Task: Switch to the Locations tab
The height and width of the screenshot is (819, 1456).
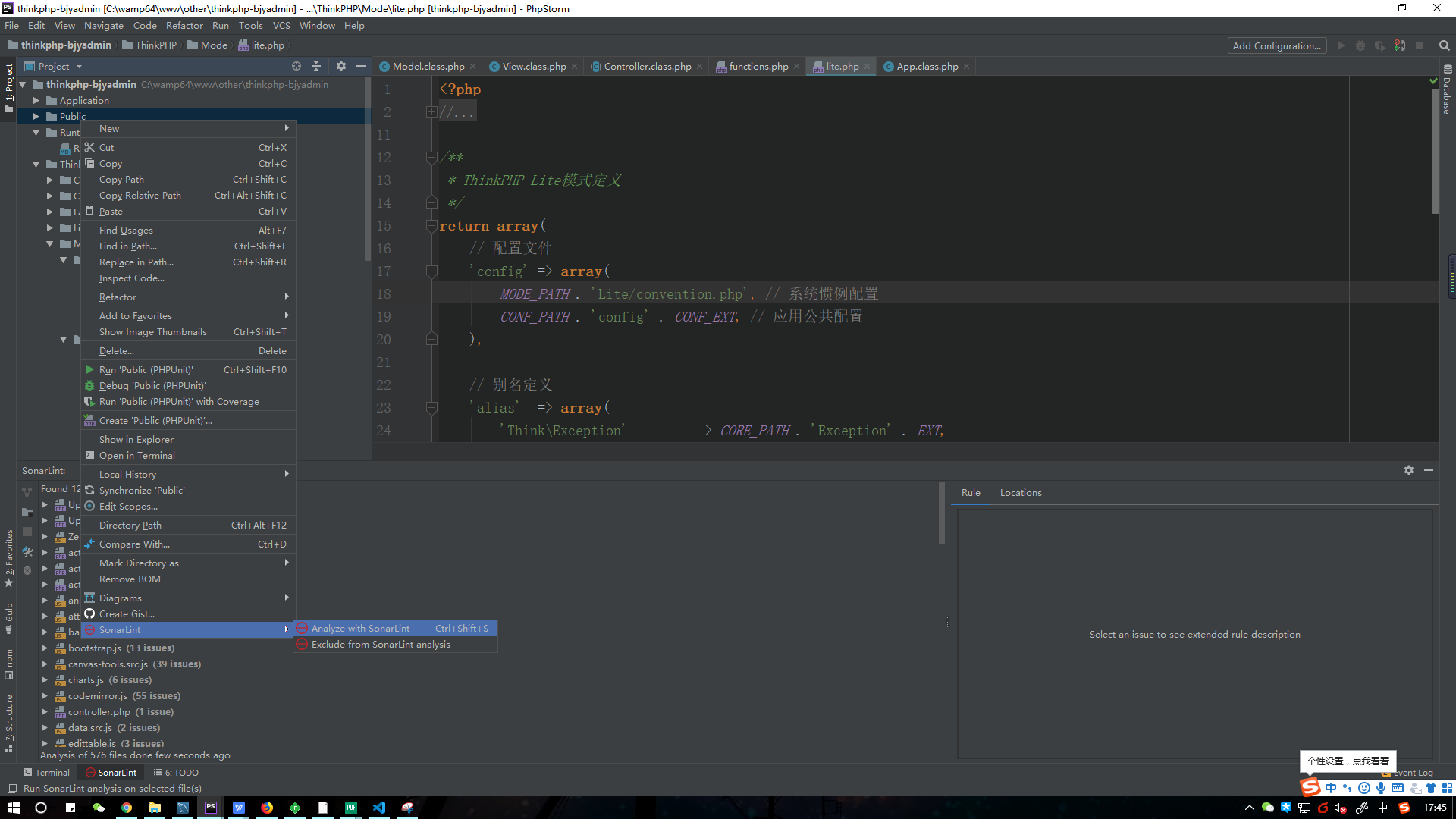Action: click(1020, 492)
